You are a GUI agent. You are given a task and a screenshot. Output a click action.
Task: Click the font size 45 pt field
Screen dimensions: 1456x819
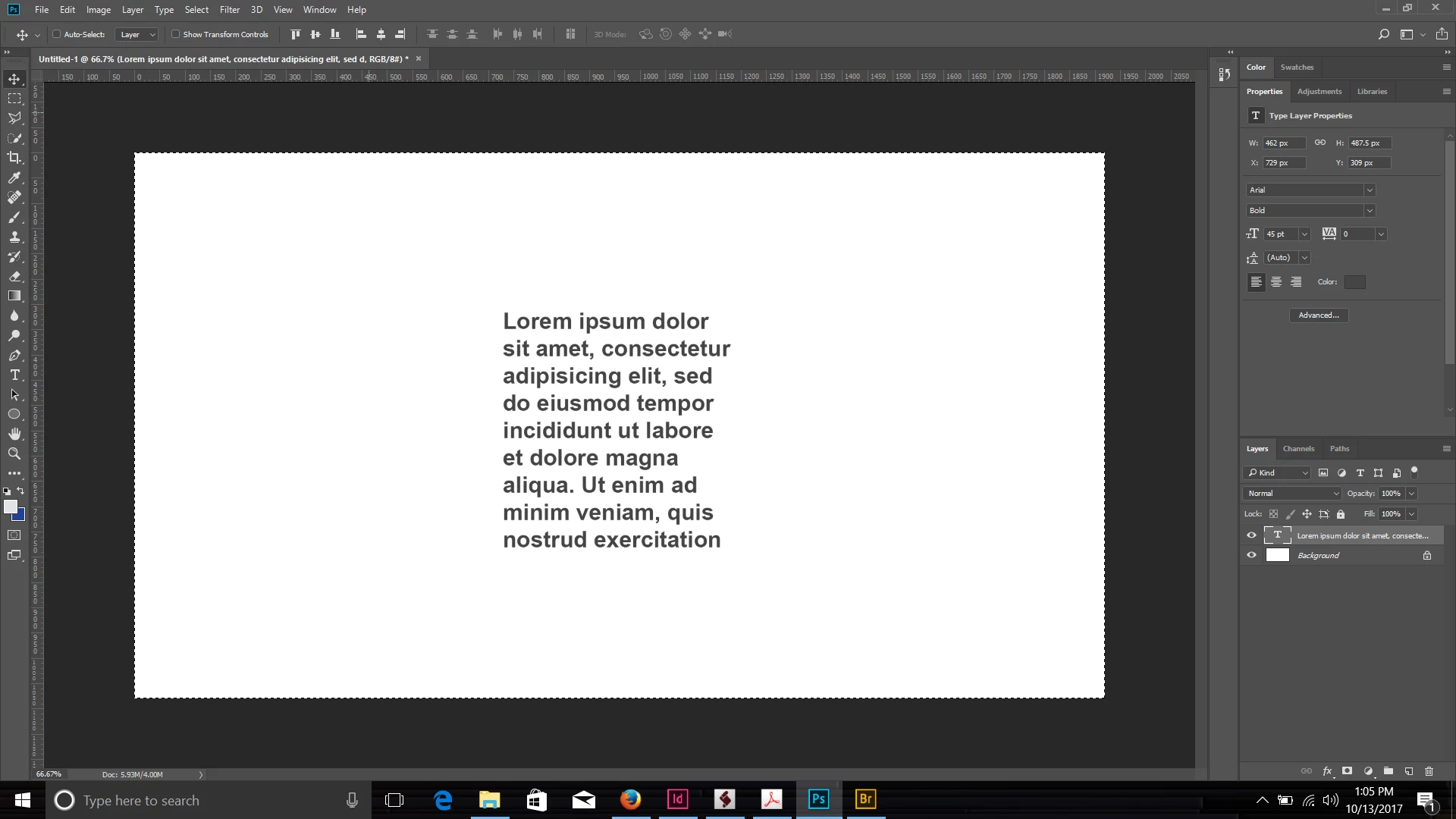click(1280, 234)
